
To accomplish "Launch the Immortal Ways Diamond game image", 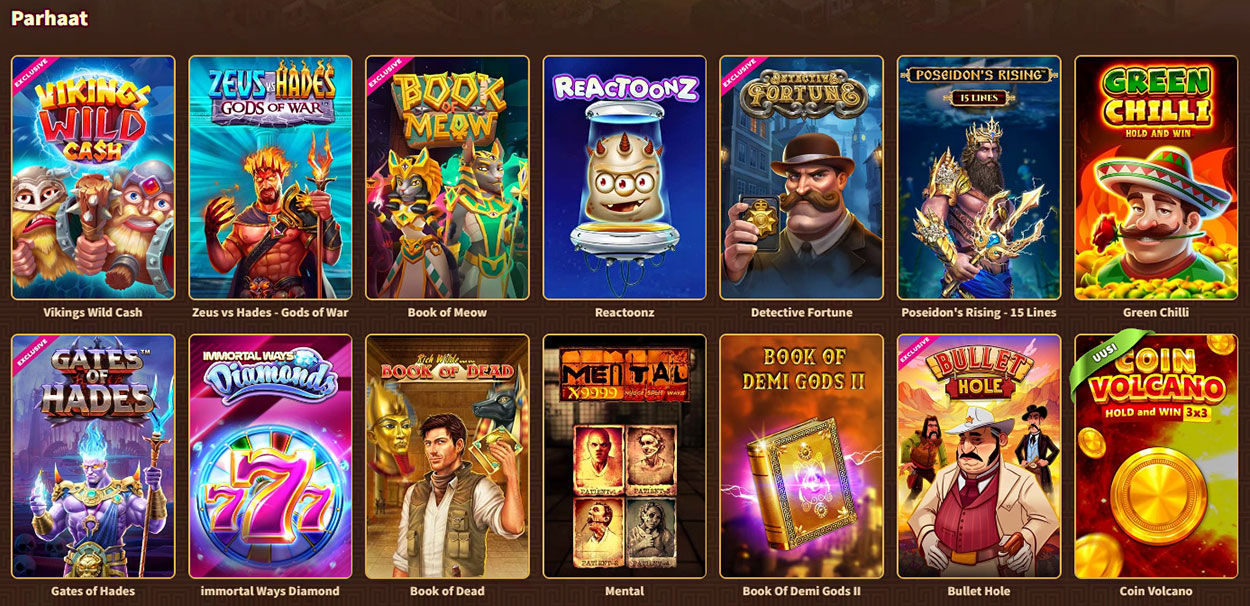I will click(x=270, y=456).
